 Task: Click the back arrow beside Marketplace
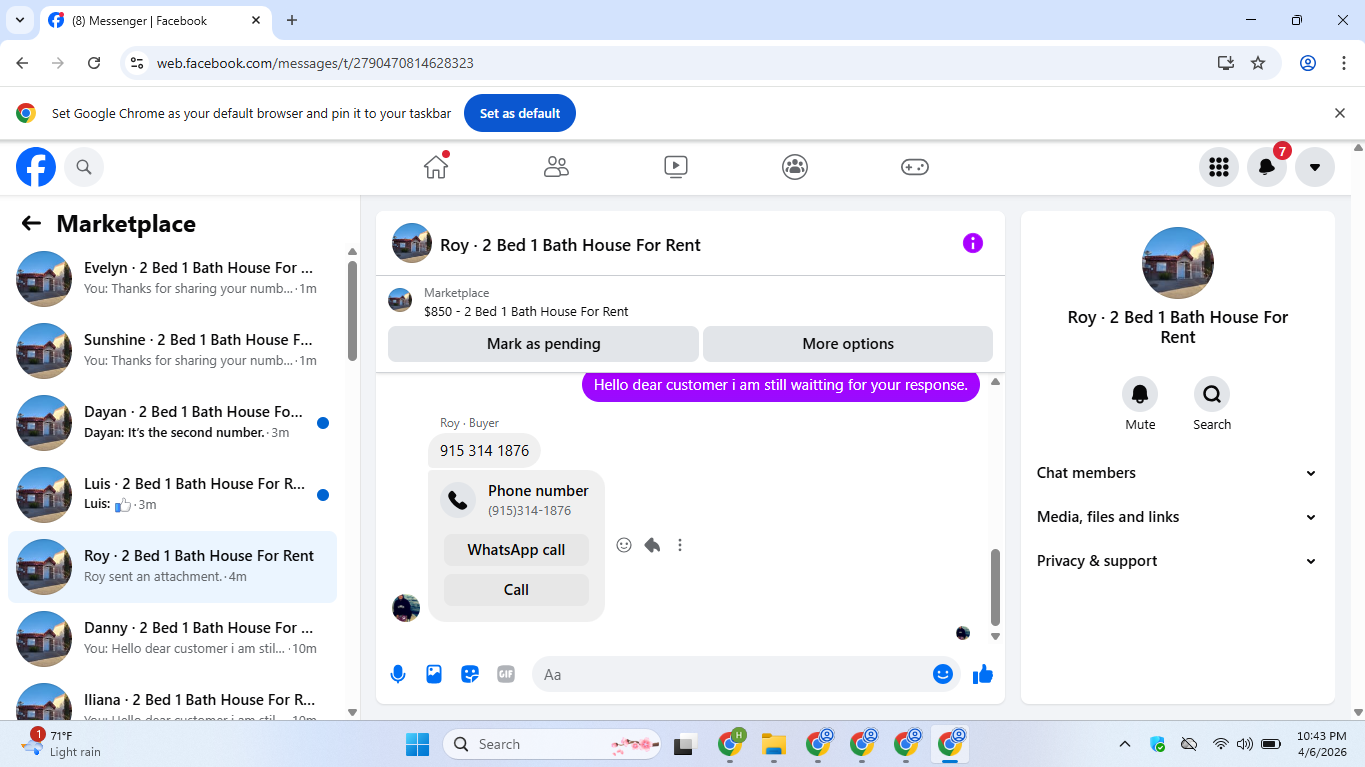[x=31, y=224]
